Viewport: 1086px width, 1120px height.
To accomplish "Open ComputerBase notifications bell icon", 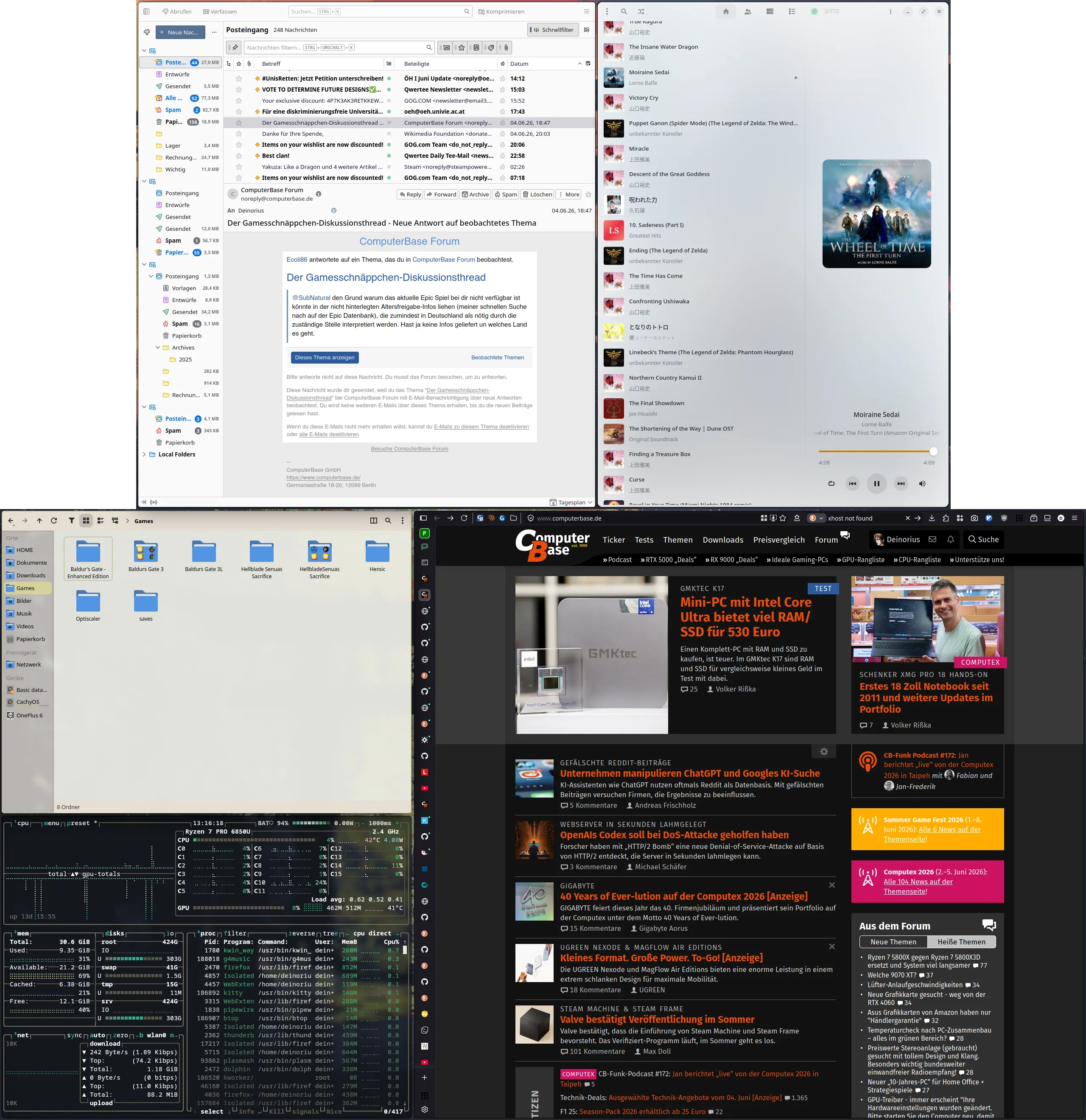I will (x=951, y=540).
